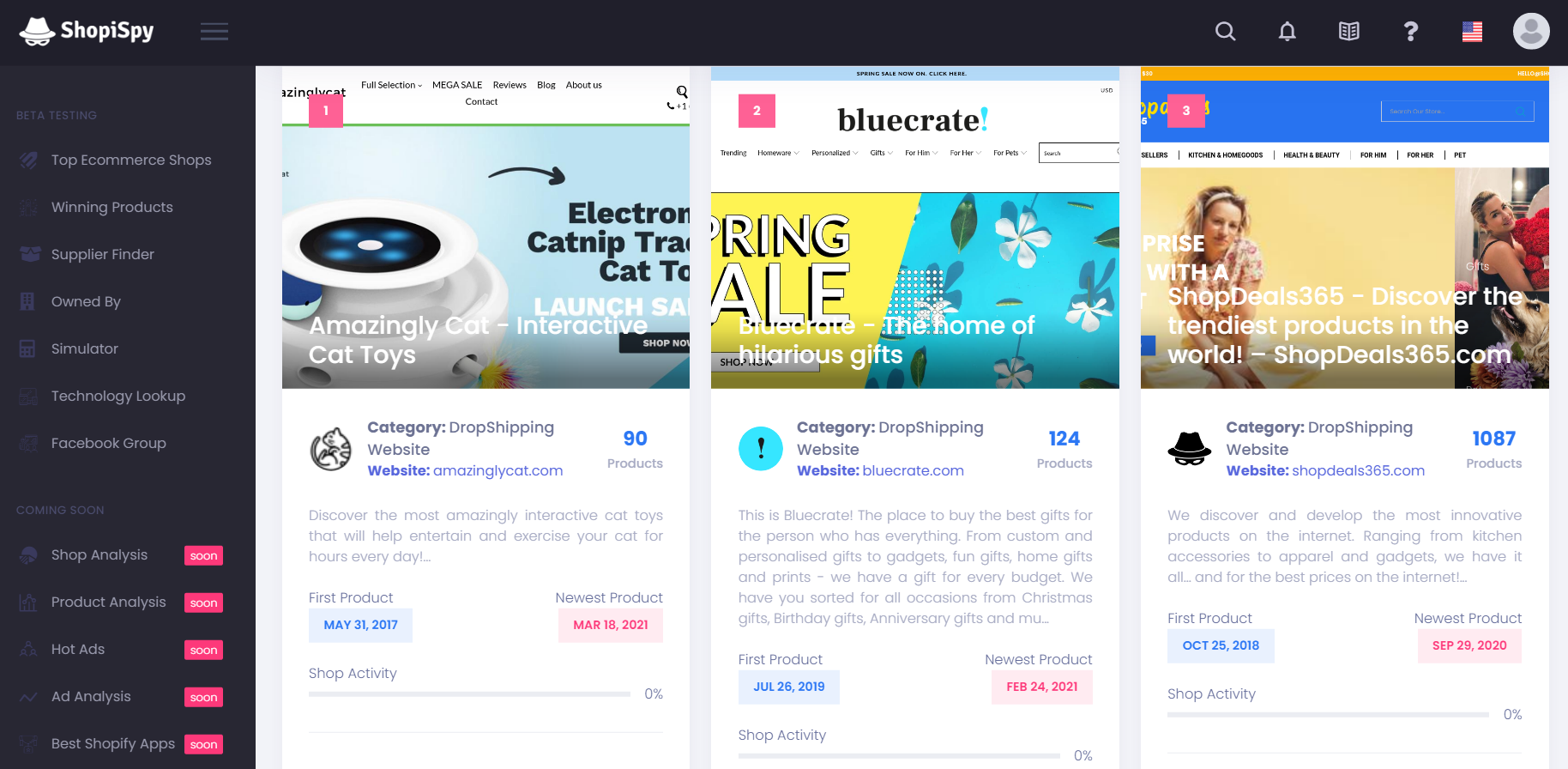
Task: Click Amazingly Cat shop activity bar
Action: (x=469, y=694)
